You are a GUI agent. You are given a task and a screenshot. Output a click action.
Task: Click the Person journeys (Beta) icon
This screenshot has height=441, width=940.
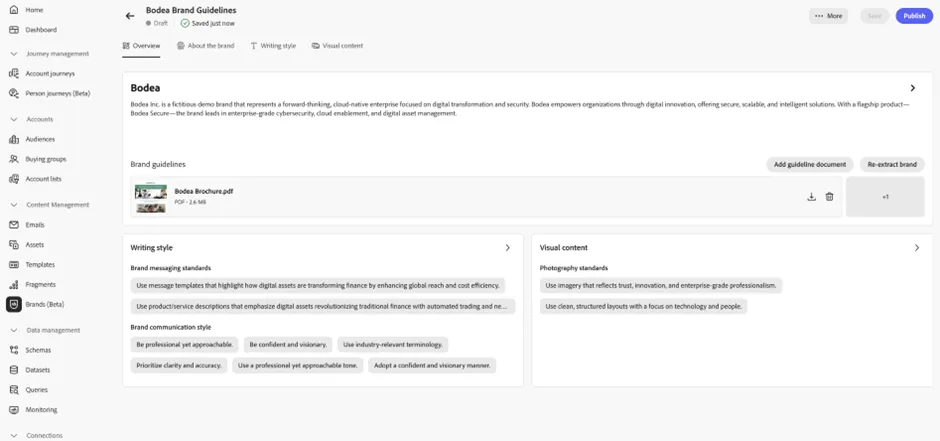(14, 93)
